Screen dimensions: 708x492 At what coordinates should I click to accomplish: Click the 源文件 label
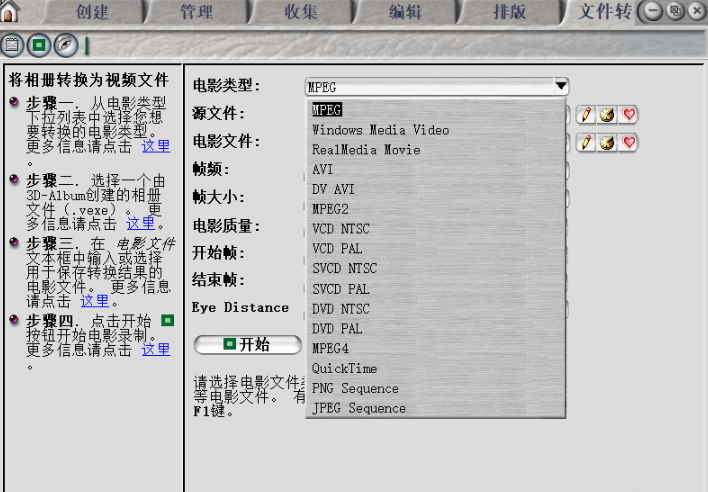pos(219,113)
